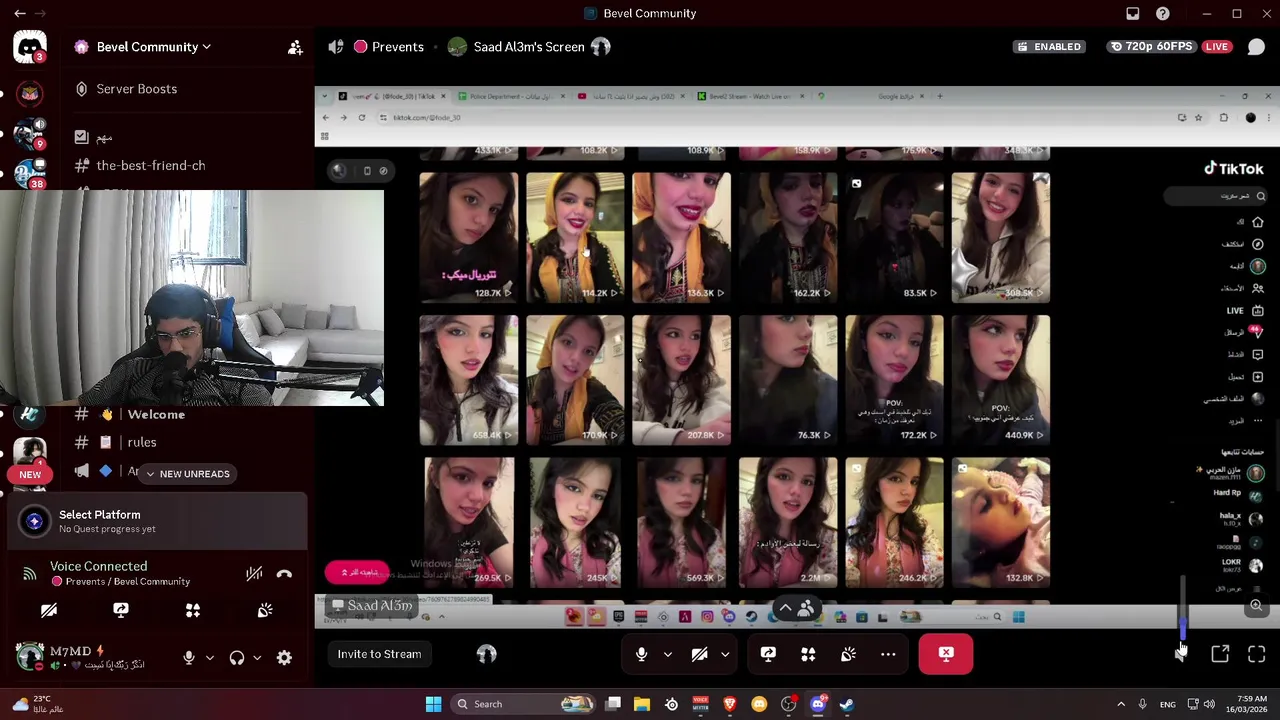Viewport: 1280px width, 720px height.
Task: Click the Saad Al3m's Screen title
Action: click(x=528, y=47)
